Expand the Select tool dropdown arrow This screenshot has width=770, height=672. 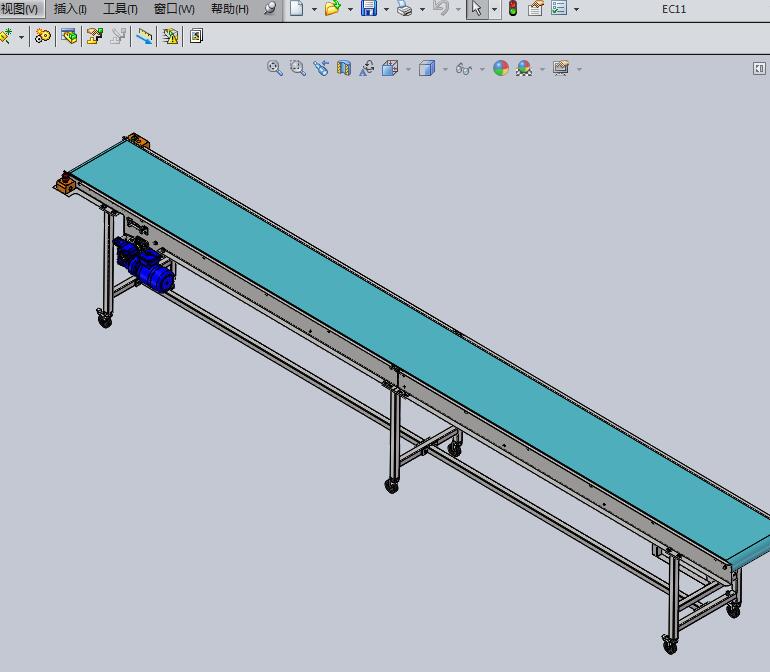tap(495, 9)
